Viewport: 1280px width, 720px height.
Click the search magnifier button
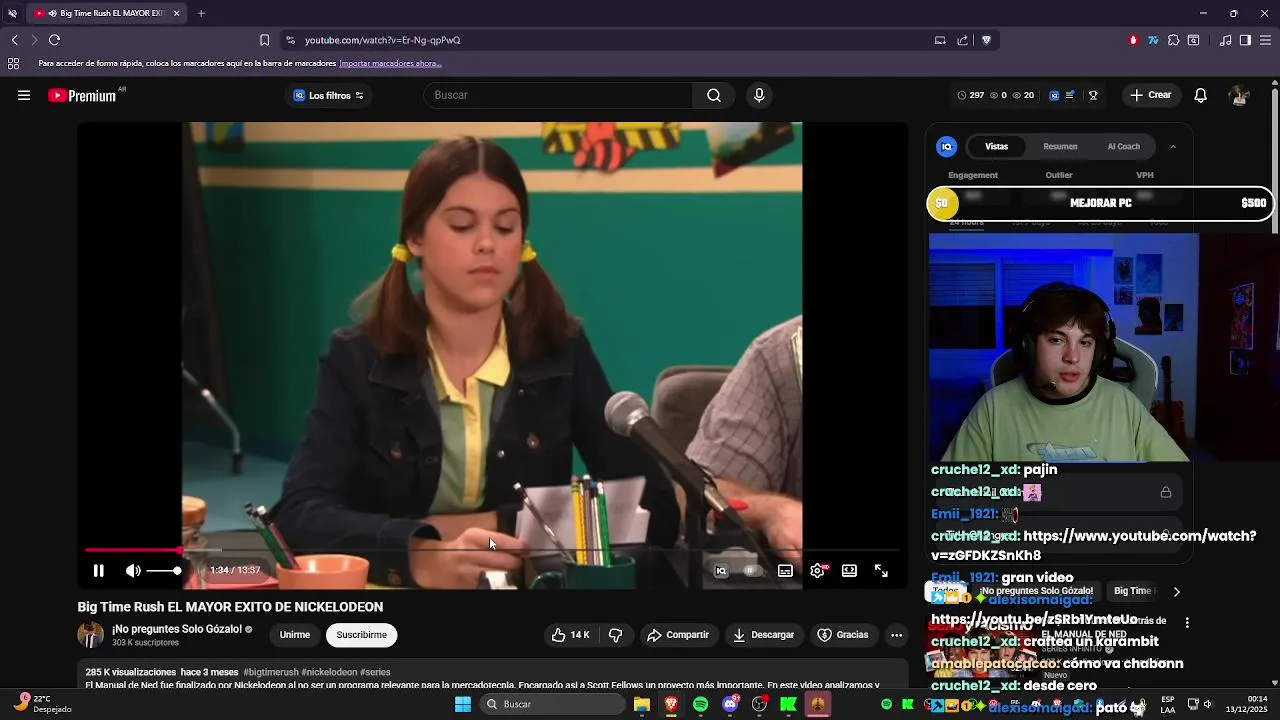714,95
